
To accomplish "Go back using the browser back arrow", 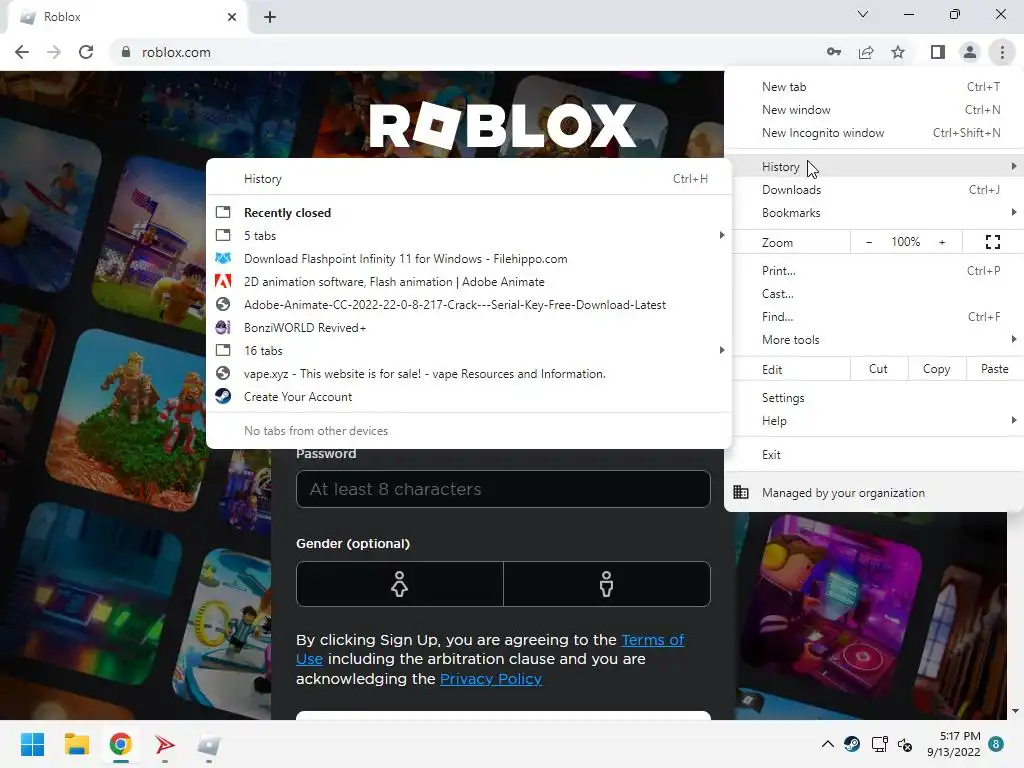I will click(22, 52).
